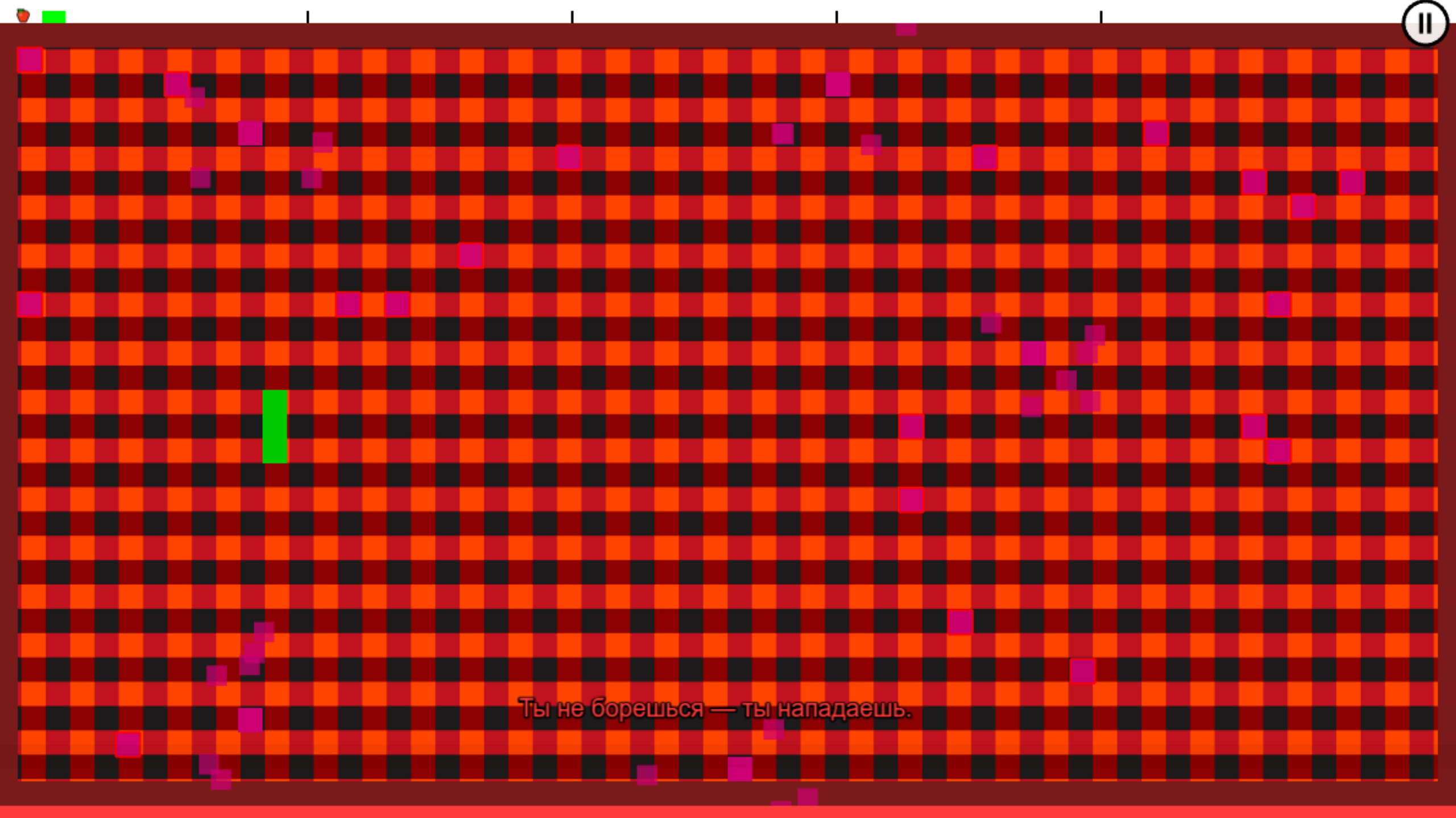The height and width of the screenshot is (818, 1456).
Task: Click the green progress bar segment
Action: 54,17
